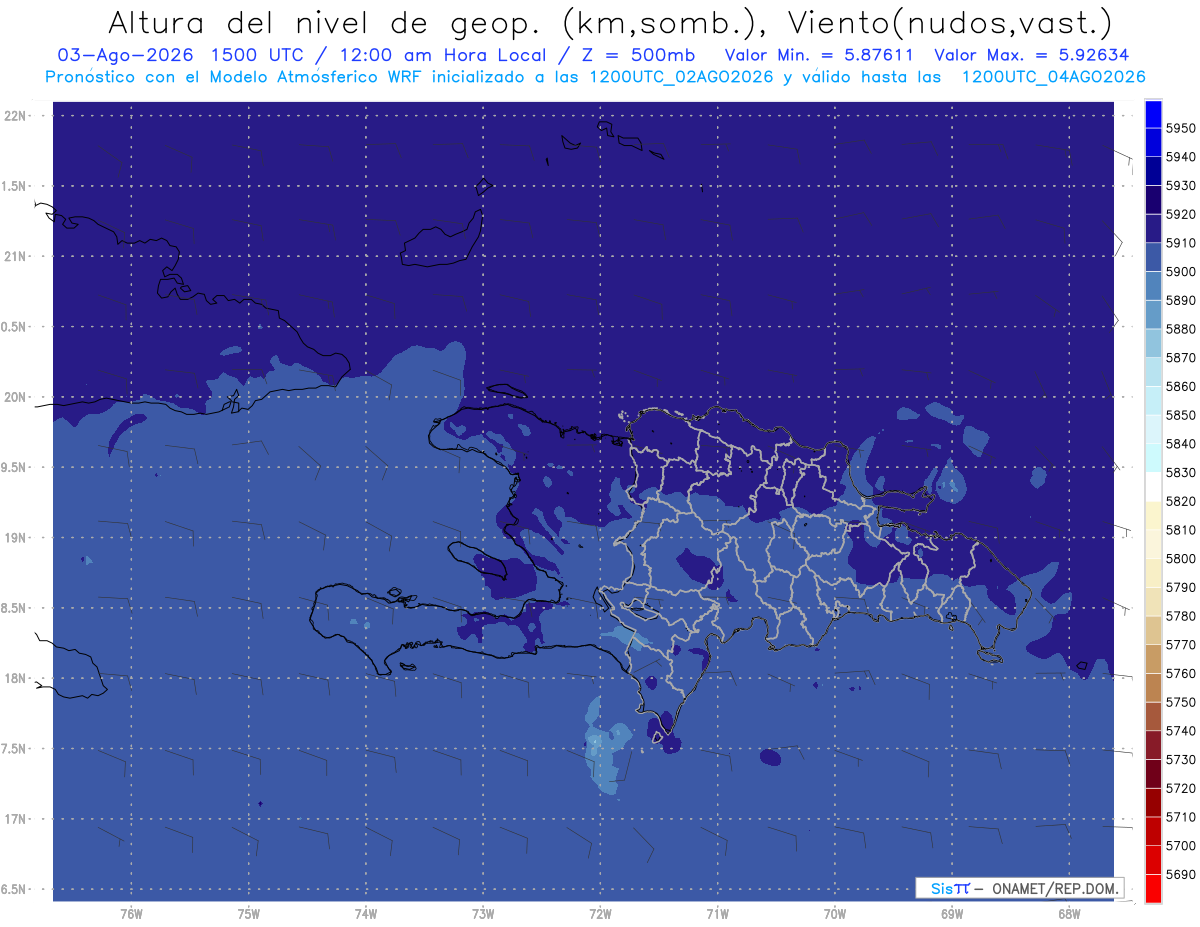Click the "Valor Max. = 5.92634" text
Image resolution: width=1200 pixels, height=927 pixels.
coord(1032,55)
